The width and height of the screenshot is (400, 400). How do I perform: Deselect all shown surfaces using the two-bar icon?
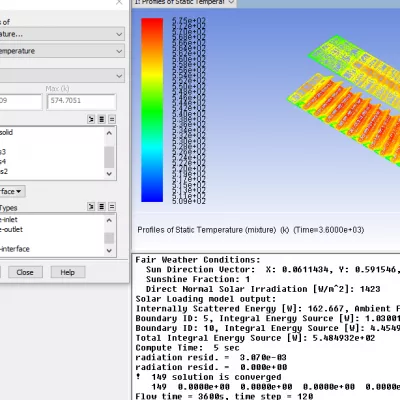tap(112, 119)
